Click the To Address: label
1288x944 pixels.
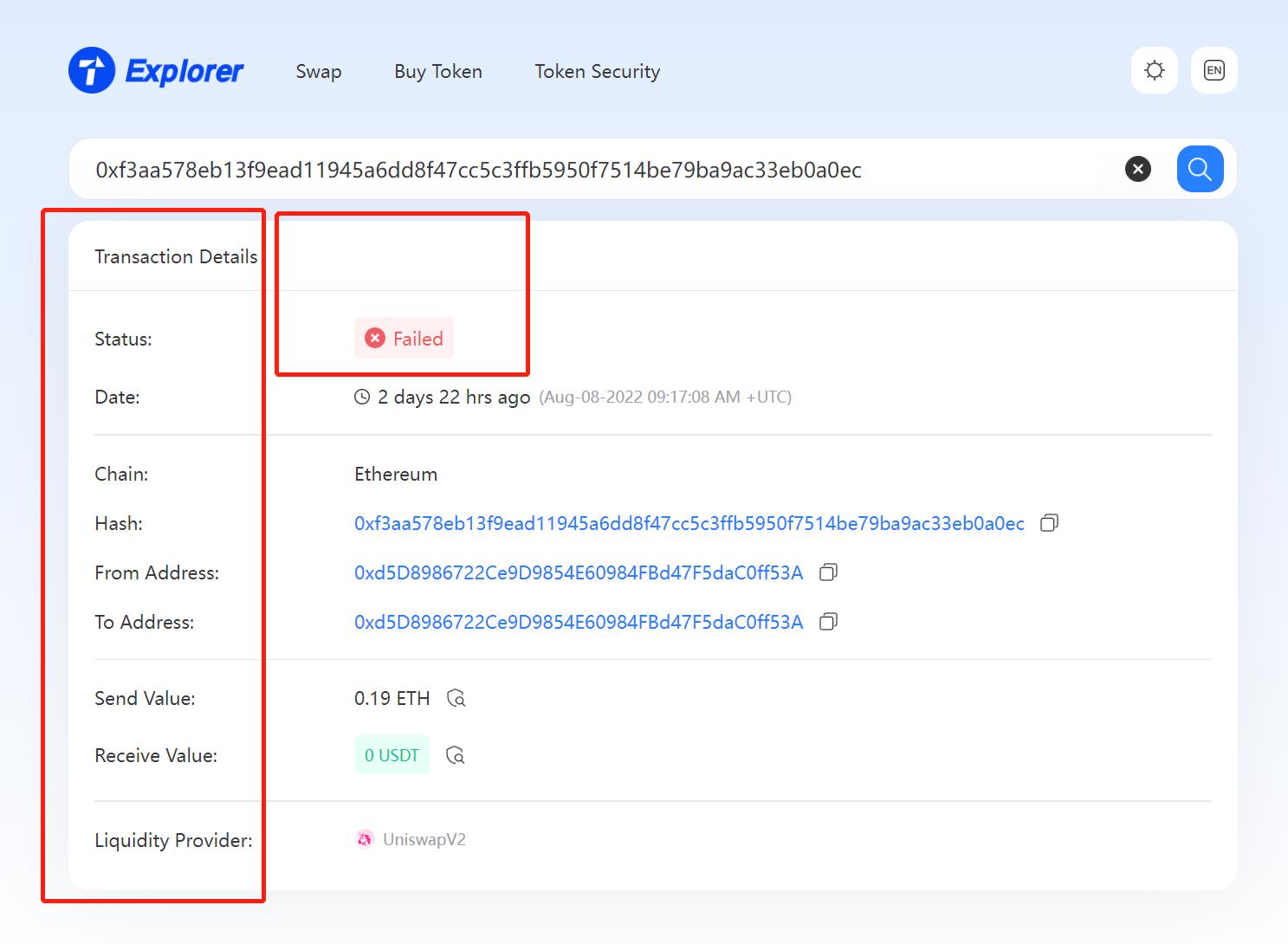pos(145,622)
